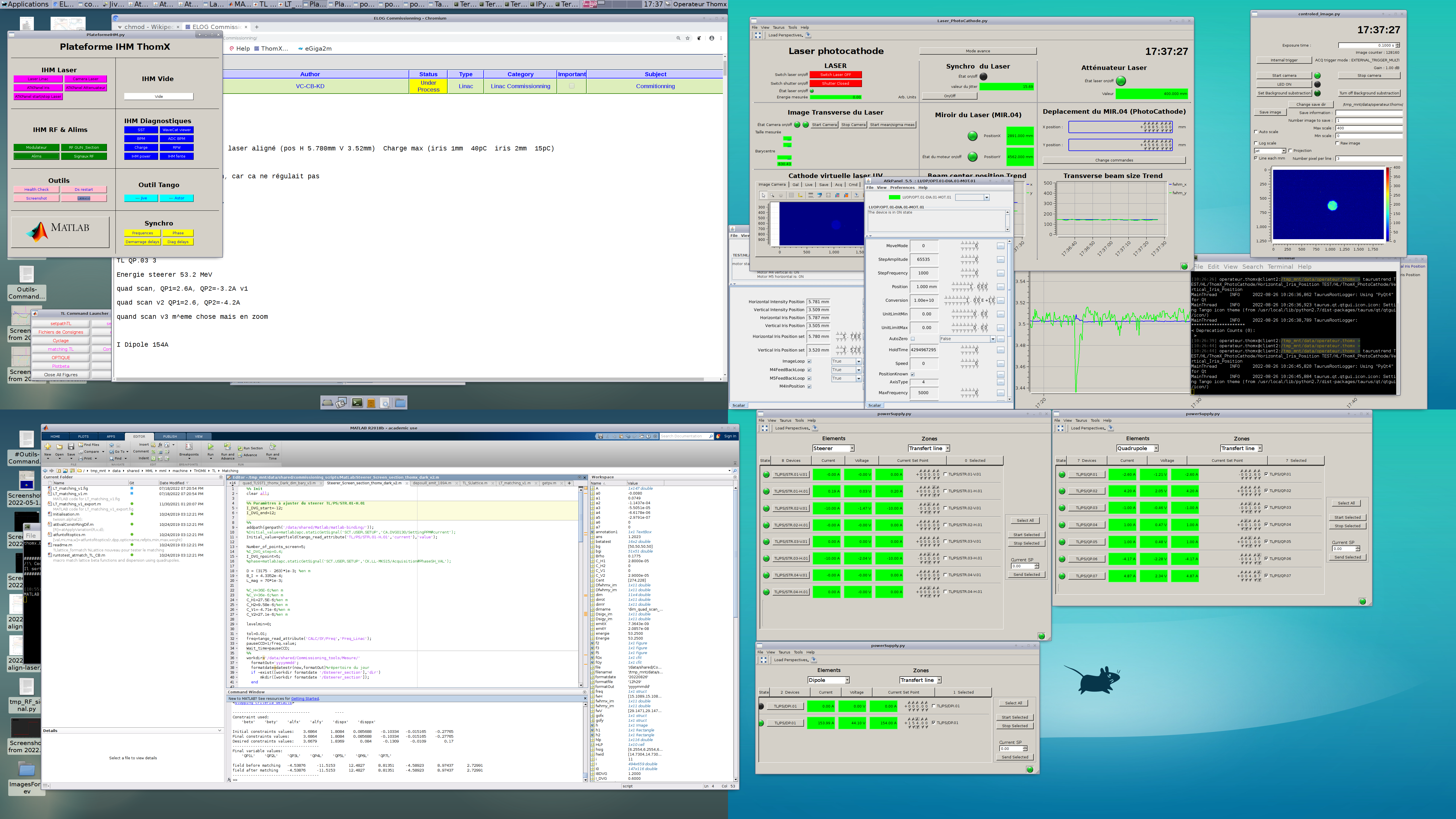Viewport: 1456px width, 819px height.
Task: Click the MATLAB Run green arrow icon
Action: (210, 446)
